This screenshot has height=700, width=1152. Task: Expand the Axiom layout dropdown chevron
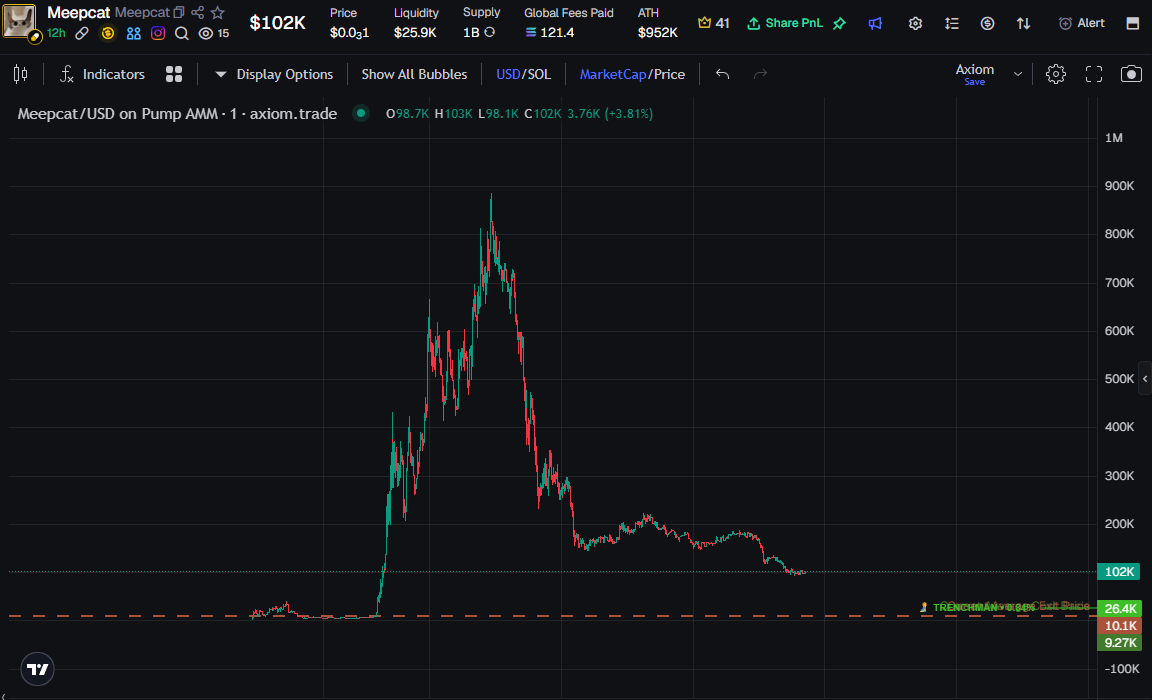[x=1018, y=74]
